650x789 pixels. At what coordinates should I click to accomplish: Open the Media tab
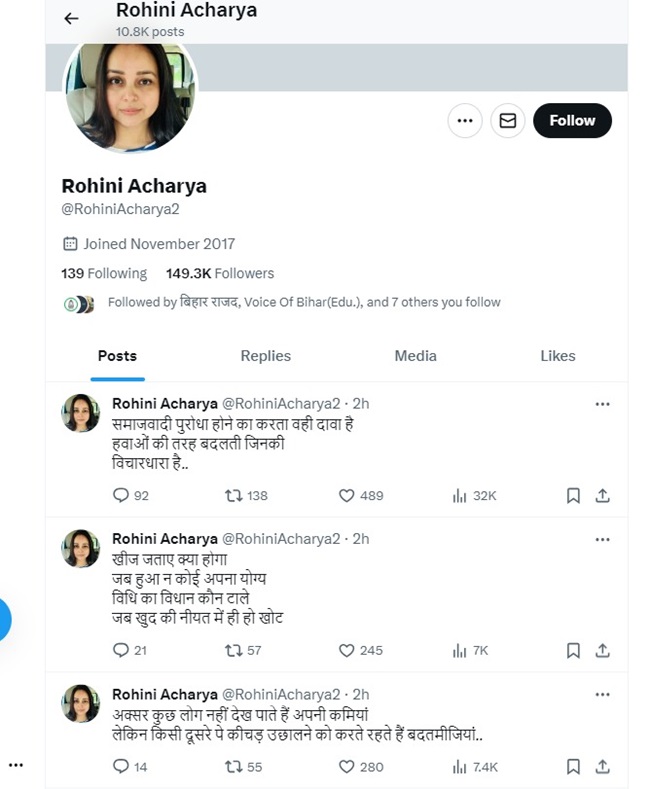415,356
